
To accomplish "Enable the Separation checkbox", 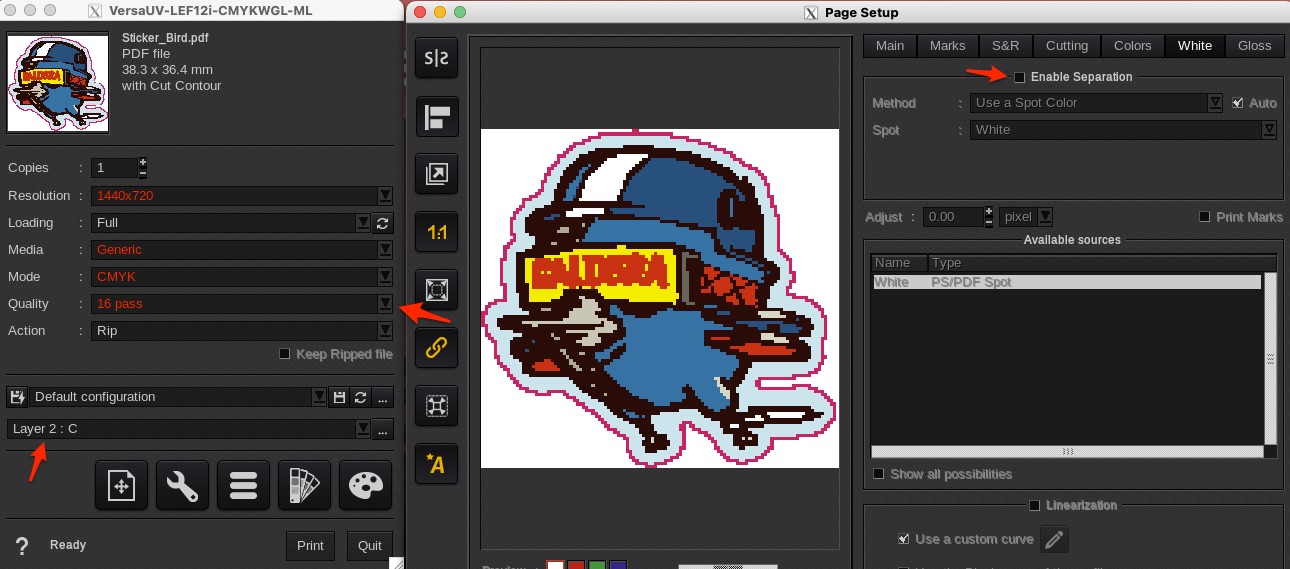I will click(x=1020, y=77).
